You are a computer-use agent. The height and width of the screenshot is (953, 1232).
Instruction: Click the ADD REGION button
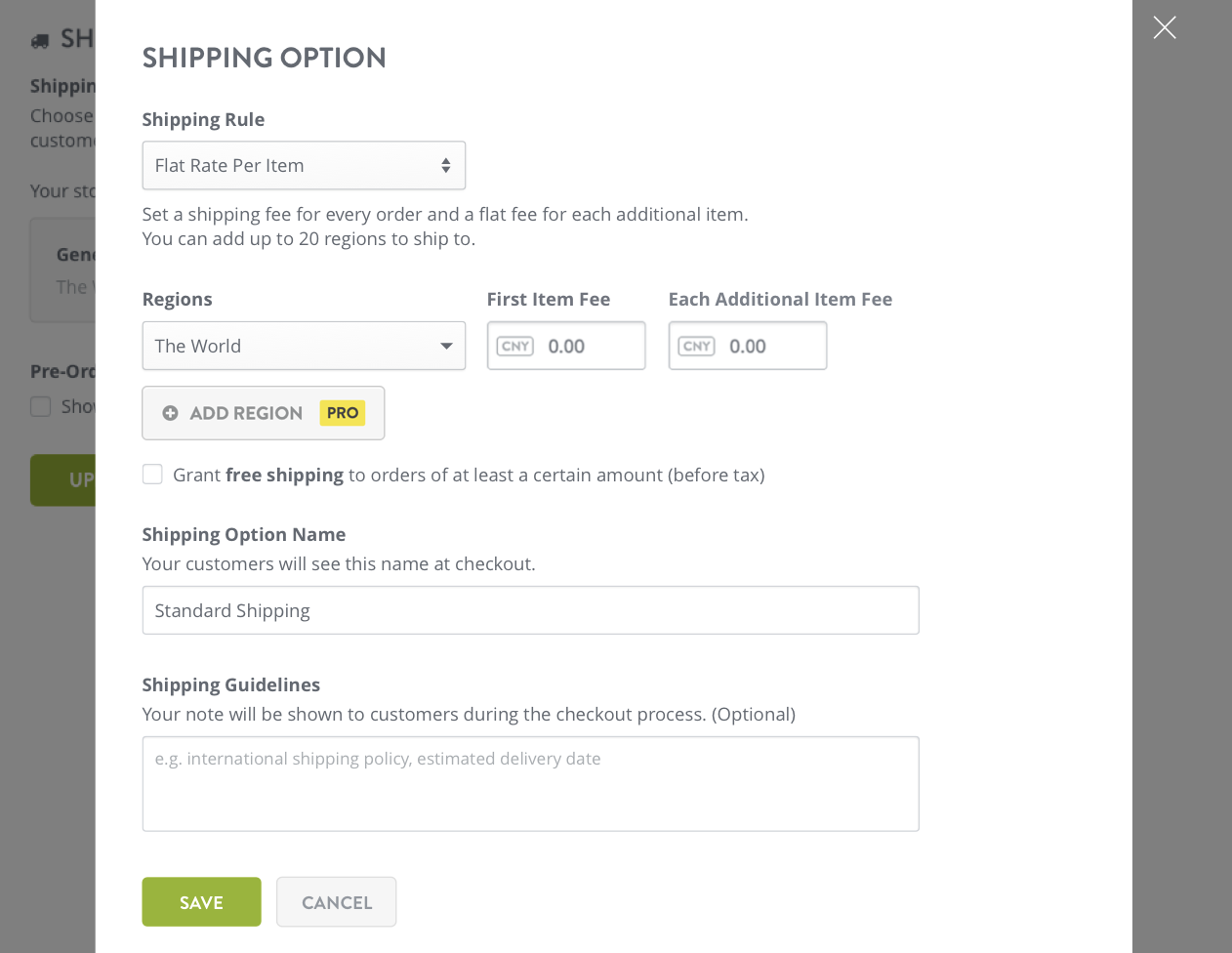pos(264,413)
